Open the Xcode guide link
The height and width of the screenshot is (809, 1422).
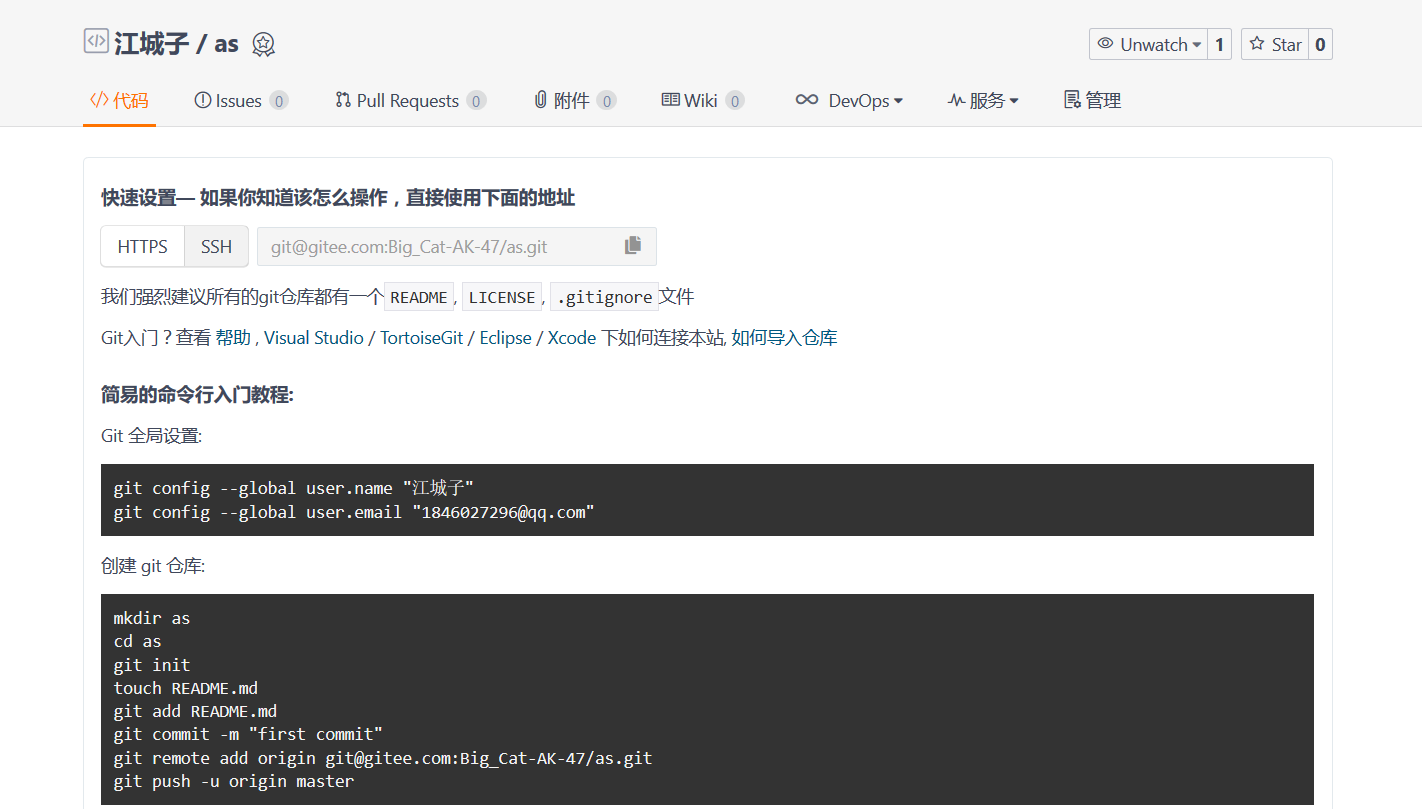pos(572,338)
